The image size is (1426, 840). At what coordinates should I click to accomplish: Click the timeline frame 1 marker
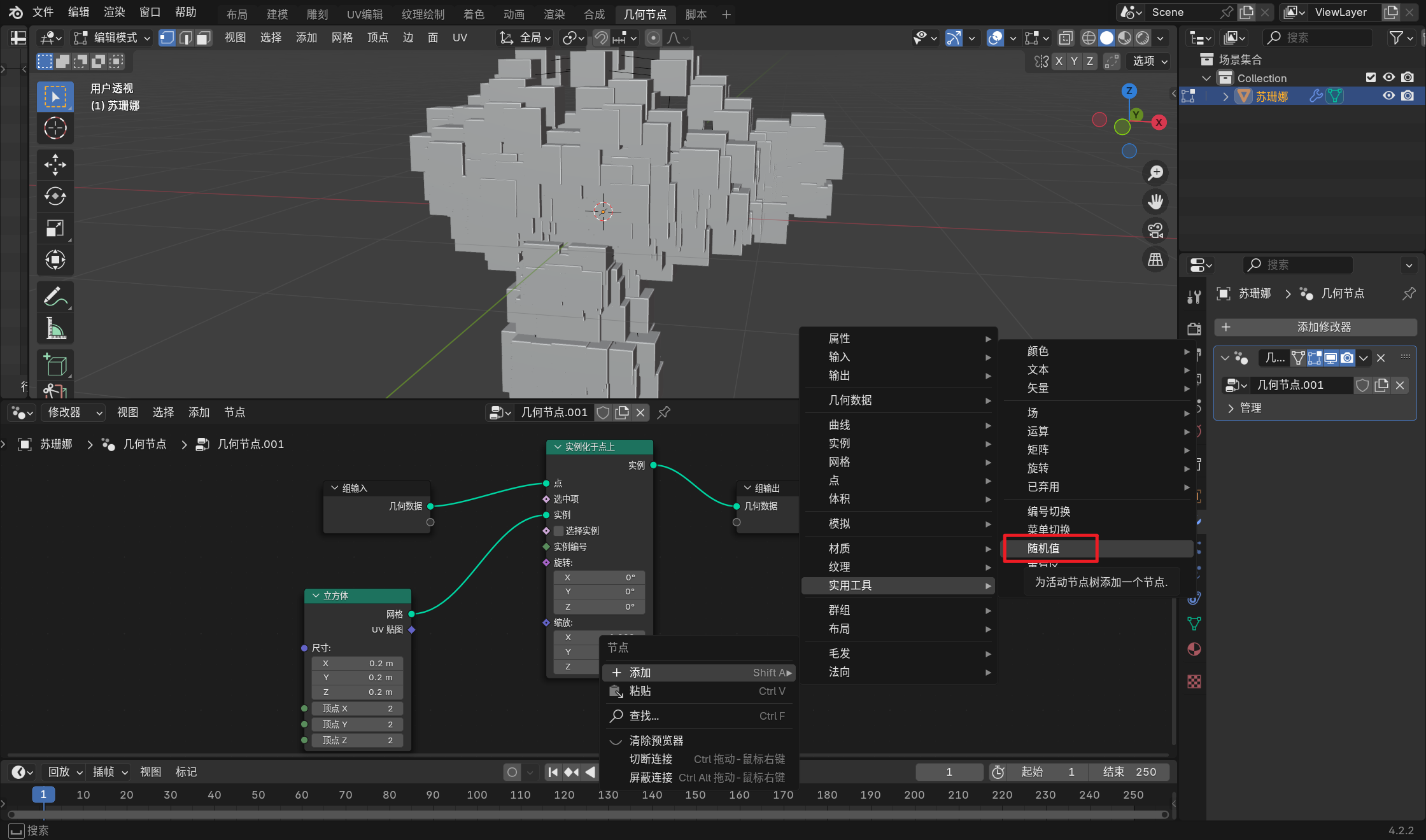(43, 794)
